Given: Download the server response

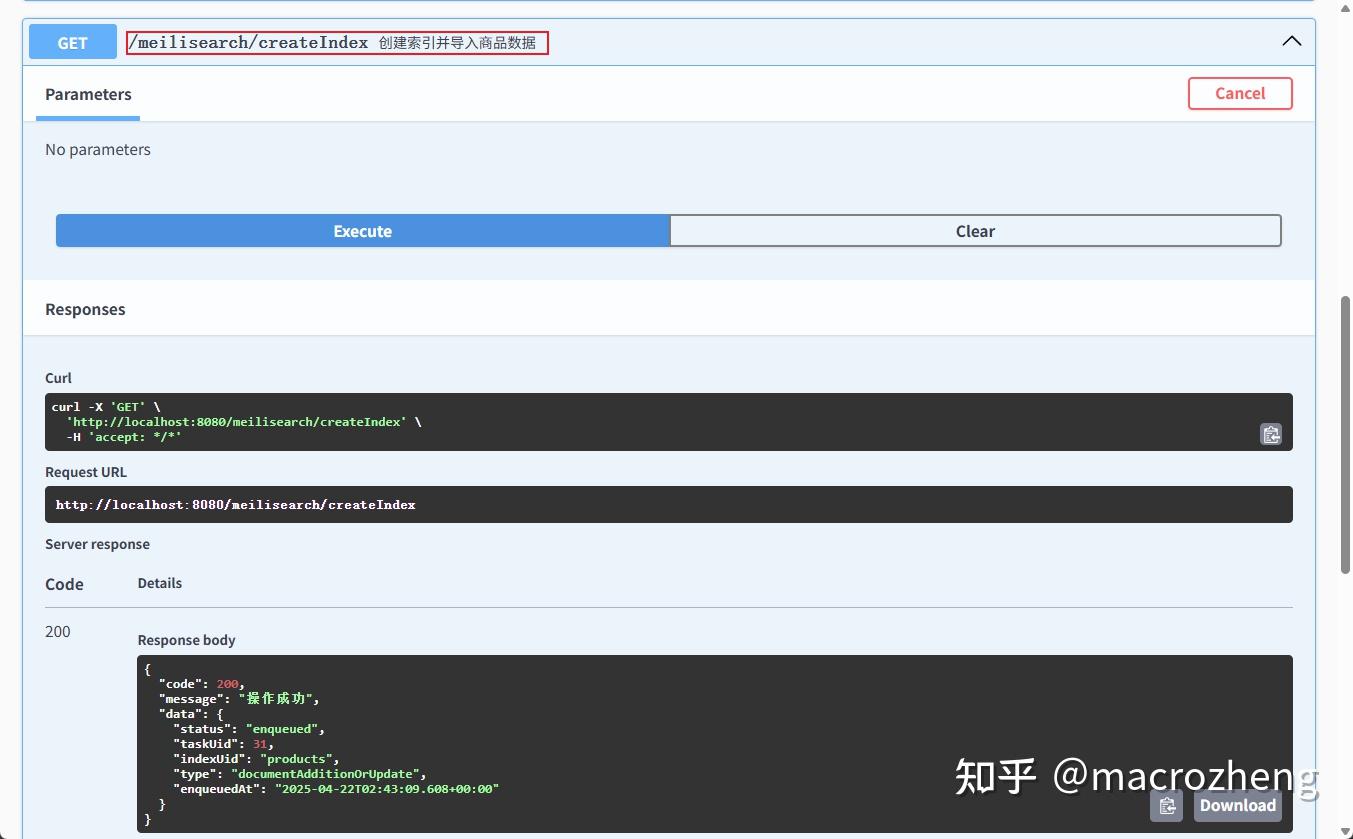Looking at the screenshot, I should pyautogui.click(x=1237, y=805).
